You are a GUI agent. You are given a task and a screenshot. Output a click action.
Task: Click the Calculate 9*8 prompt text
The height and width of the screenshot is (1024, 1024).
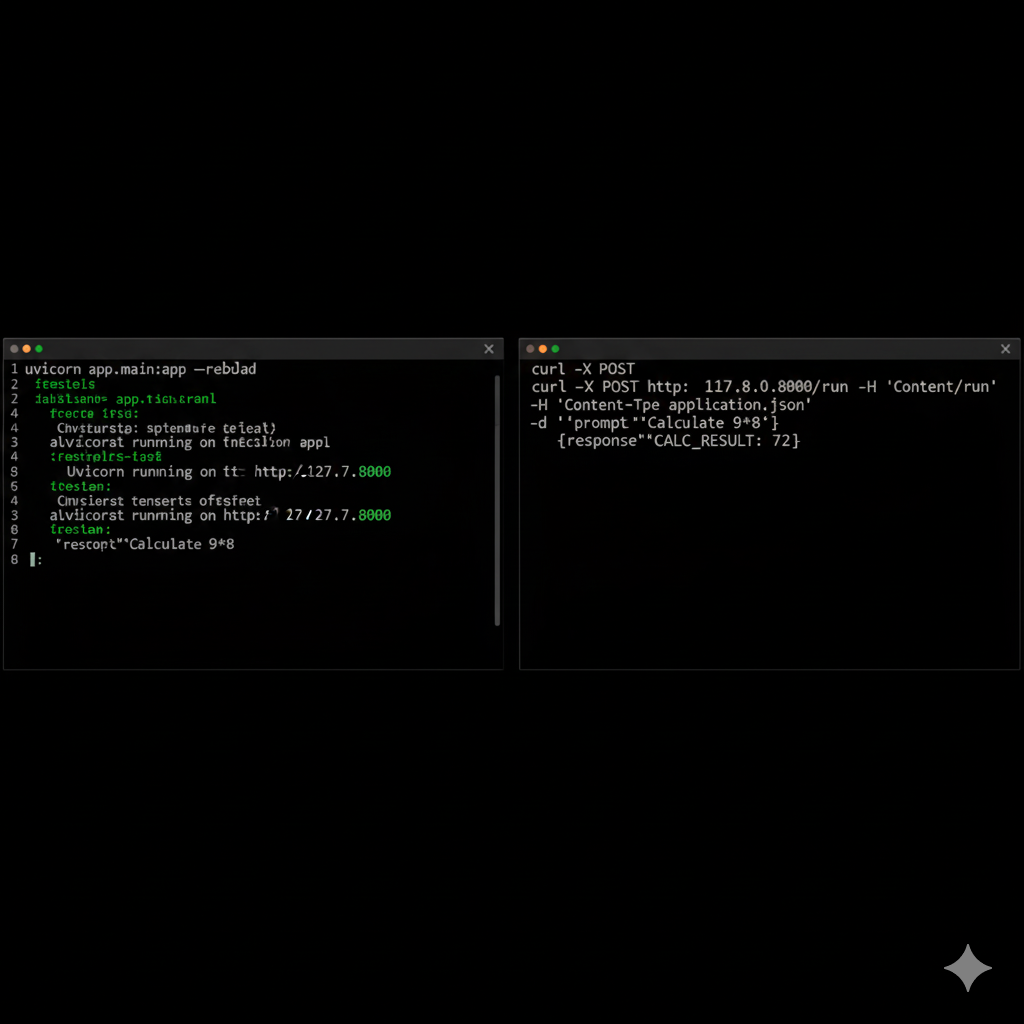pos(700,422)
